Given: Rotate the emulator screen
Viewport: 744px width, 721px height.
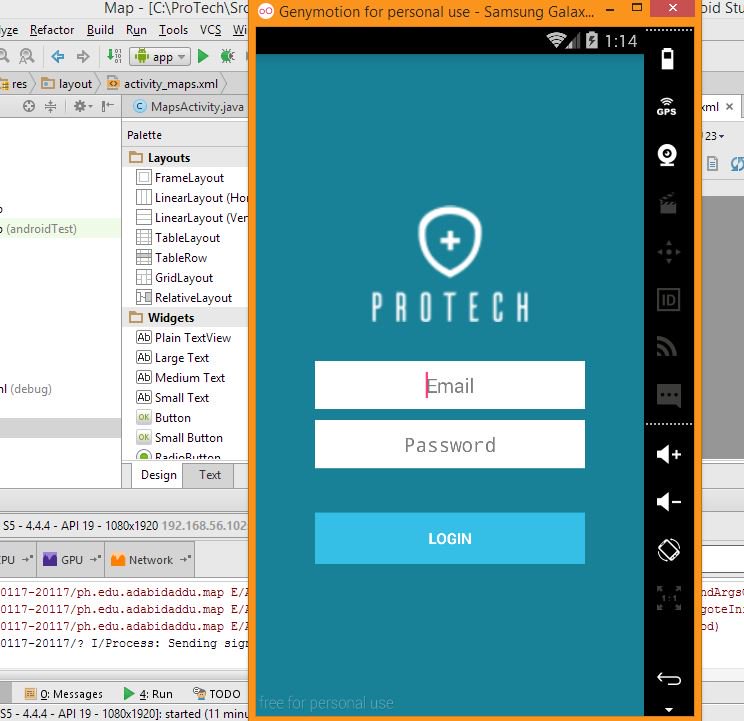Looking at the screenshot, I should (669, 550).
